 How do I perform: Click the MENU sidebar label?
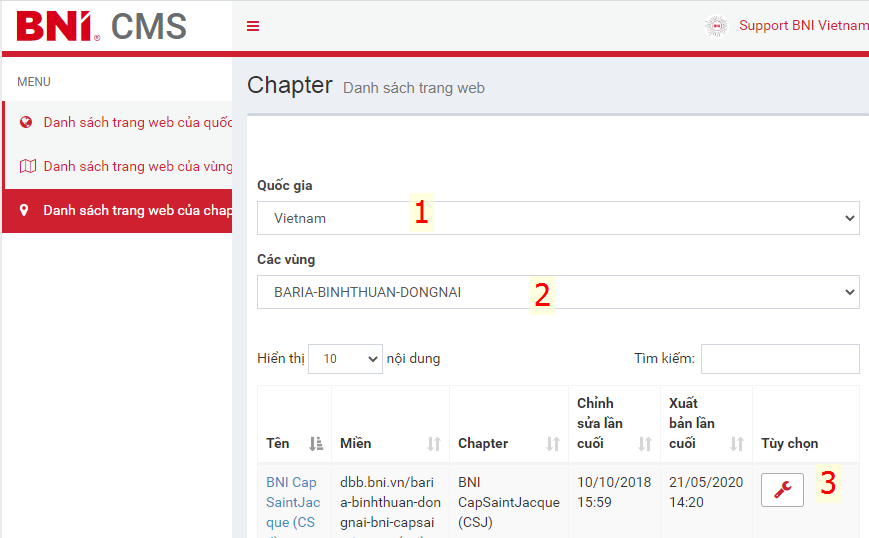pyautogui.click(x=34, y=82)
